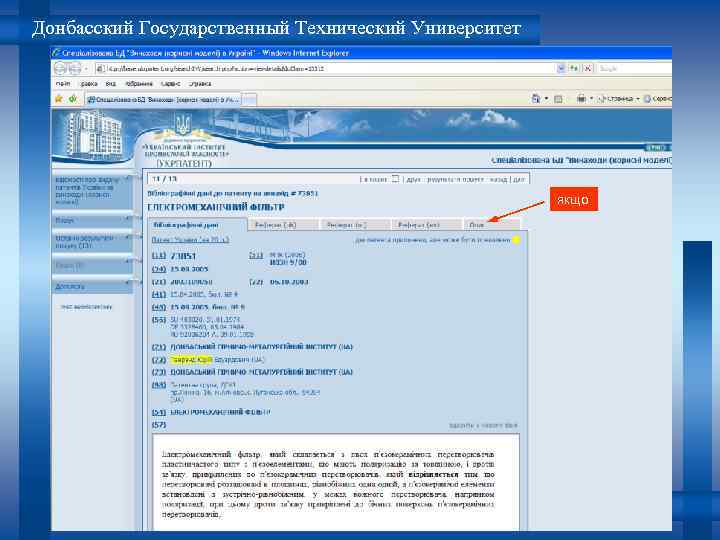Go back with the browser Back arrow
The width and height of the screenshot is (720, 540).
pos(60,68)
